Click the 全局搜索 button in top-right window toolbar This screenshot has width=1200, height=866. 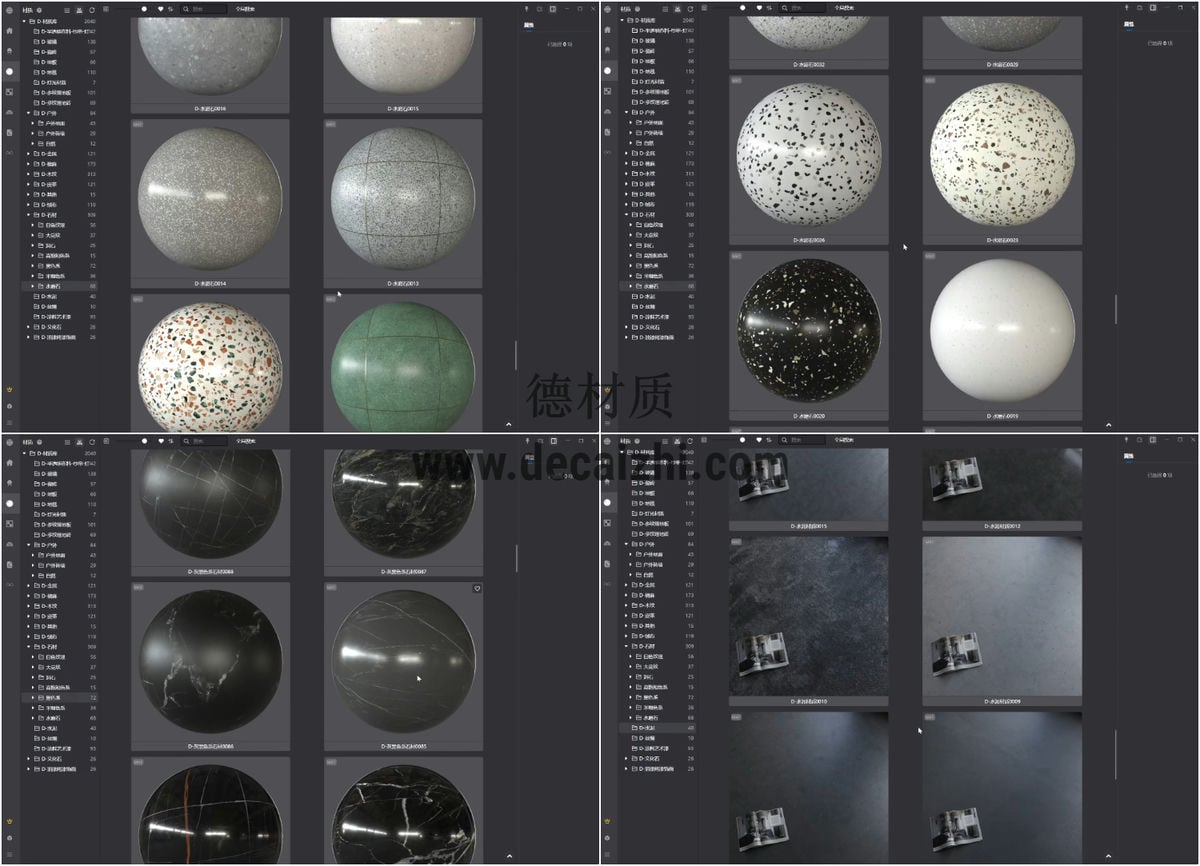coord(844,8)
